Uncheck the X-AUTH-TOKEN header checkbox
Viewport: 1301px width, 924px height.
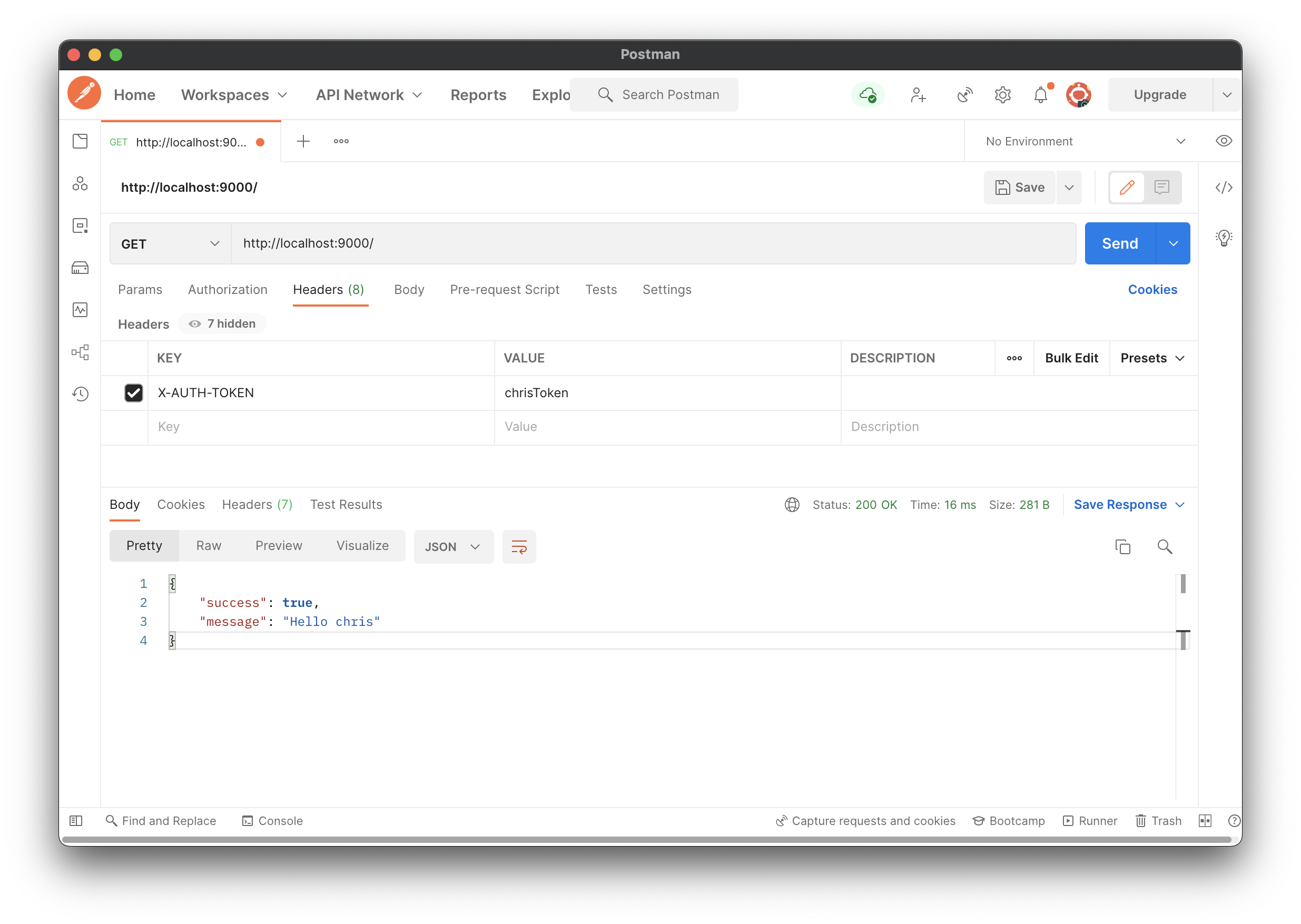(134, 392)
